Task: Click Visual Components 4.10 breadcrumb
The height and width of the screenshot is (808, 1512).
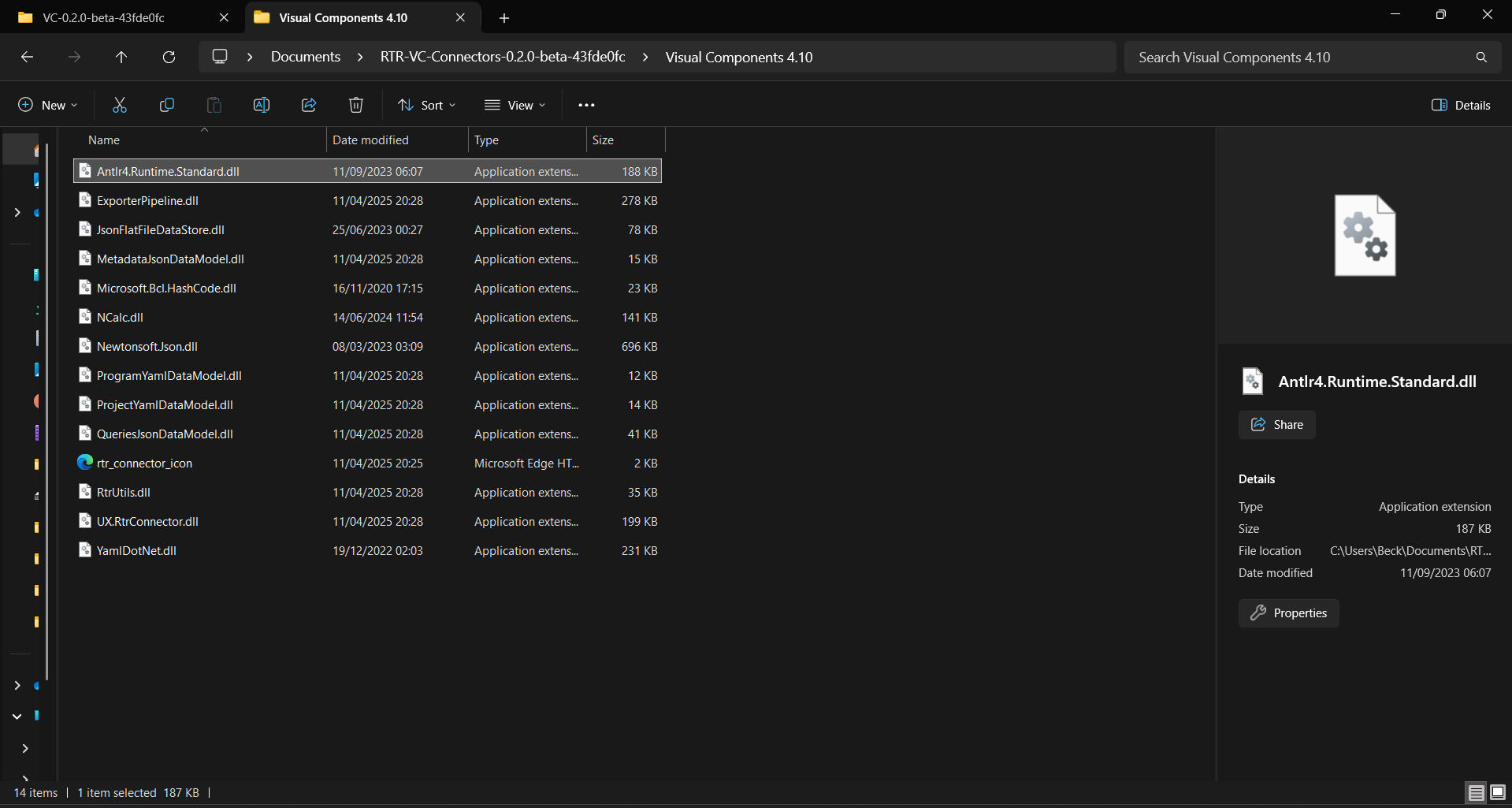Action: [x=739, y=57]
